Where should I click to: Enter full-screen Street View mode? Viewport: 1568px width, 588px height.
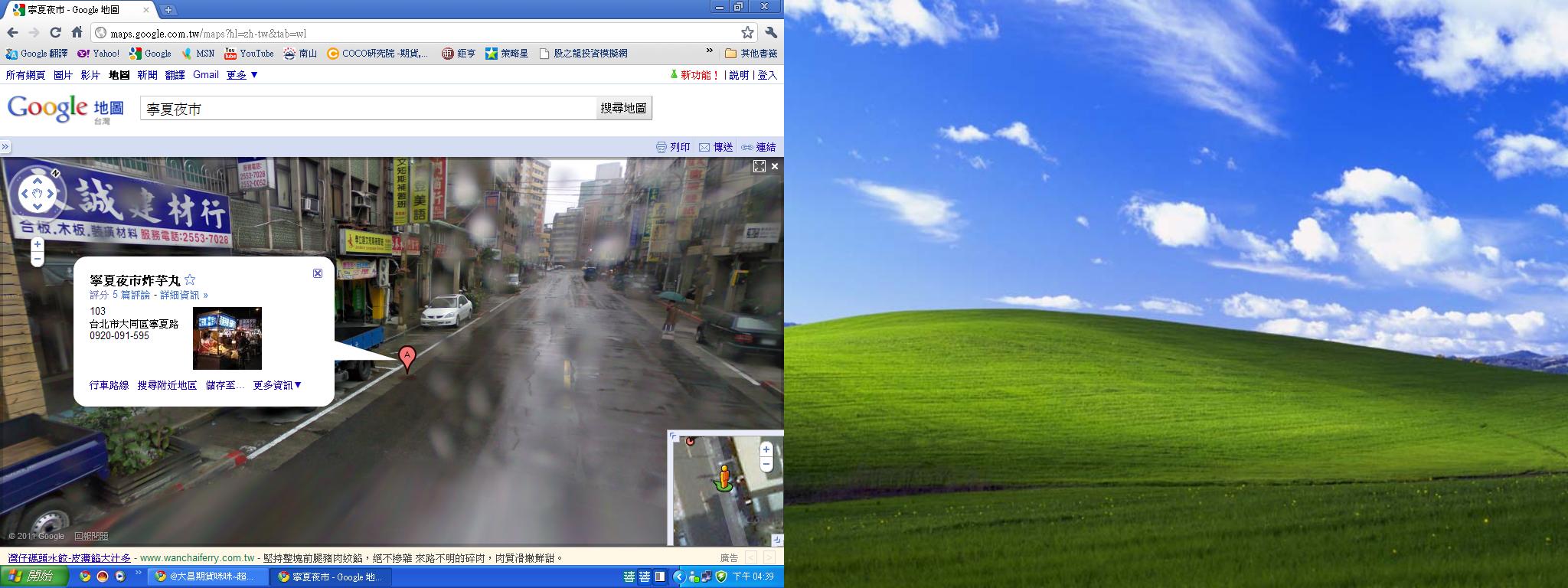[x=759, y=166]
